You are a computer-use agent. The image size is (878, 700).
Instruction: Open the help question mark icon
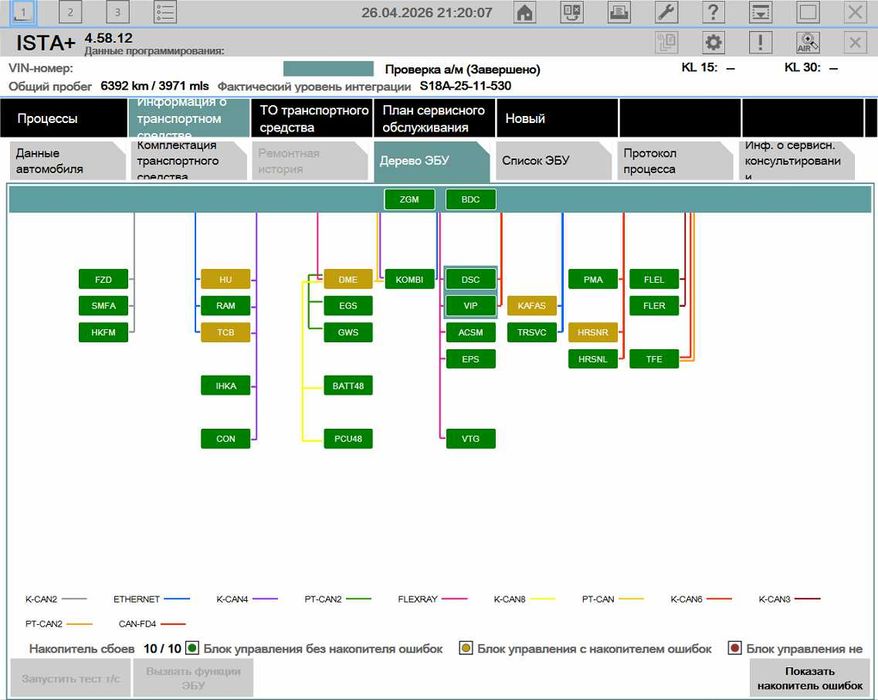coord(713,12)
